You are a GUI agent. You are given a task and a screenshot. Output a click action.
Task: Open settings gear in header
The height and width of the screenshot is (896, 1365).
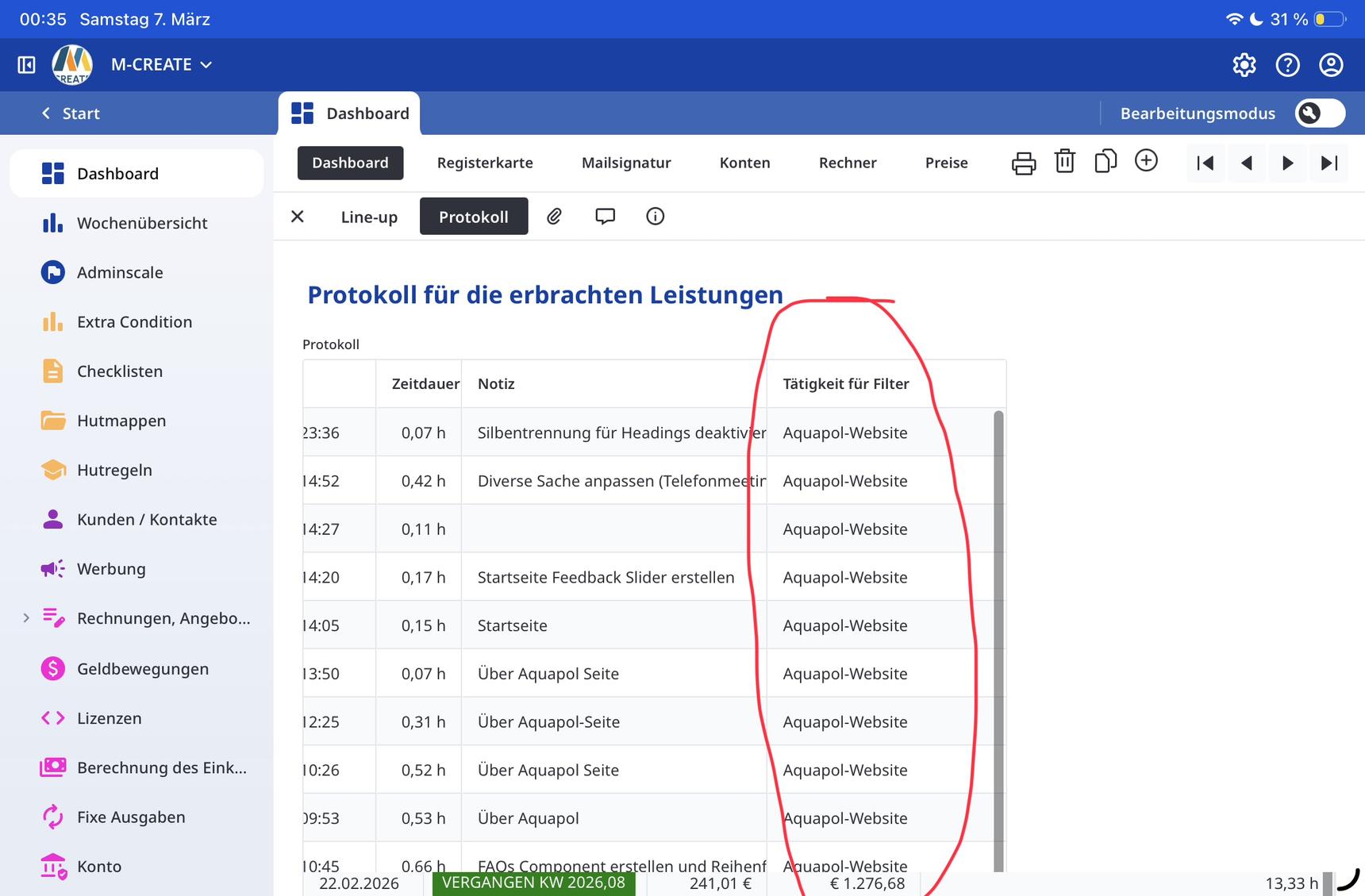[1244, 65]
